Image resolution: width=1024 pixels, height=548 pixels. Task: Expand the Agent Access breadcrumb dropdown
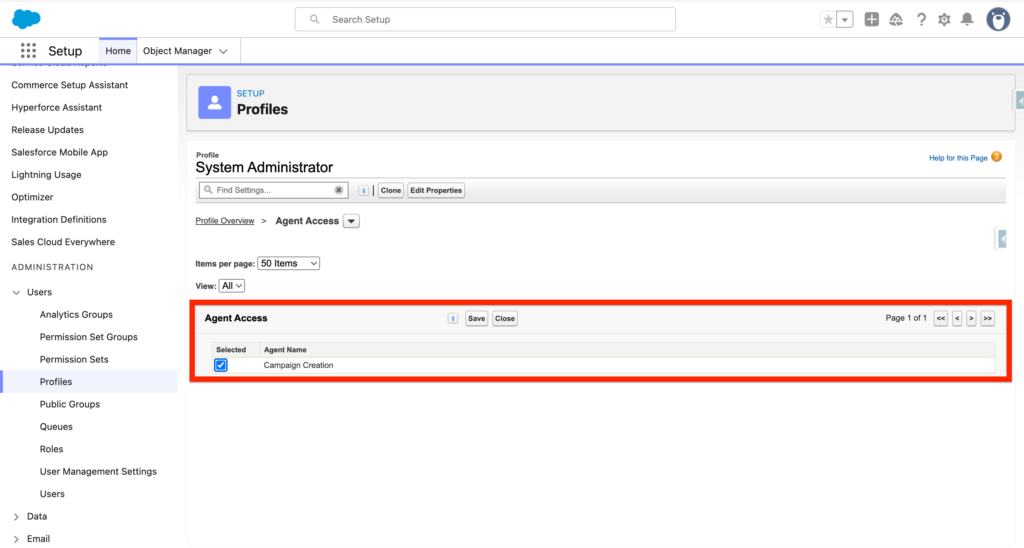click(x=351, y=221)
